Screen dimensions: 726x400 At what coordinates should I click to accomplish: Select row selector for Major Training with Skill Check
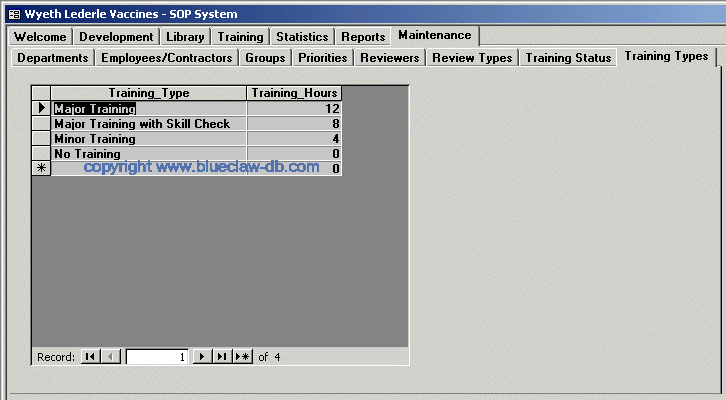[x=41, y=123]
